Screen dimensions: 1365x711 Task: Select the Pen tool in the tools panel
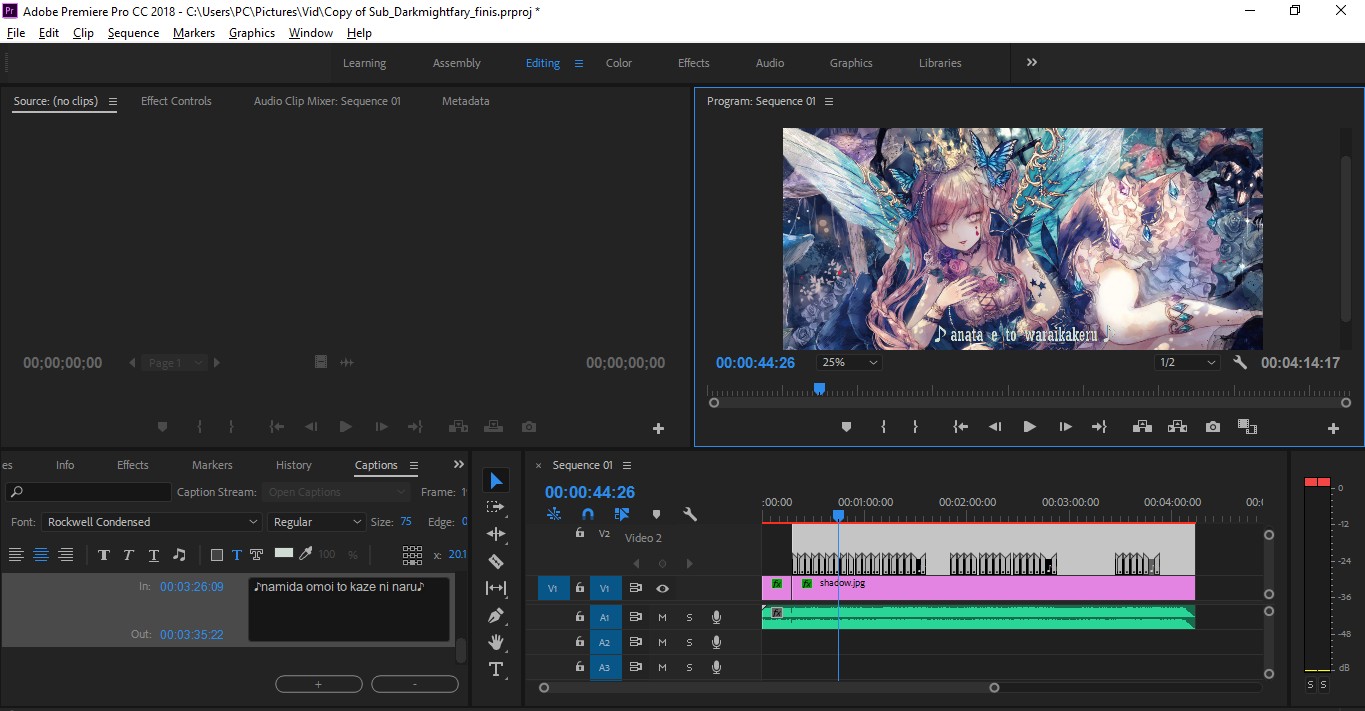pyautogui.click(x=496, y=615)
